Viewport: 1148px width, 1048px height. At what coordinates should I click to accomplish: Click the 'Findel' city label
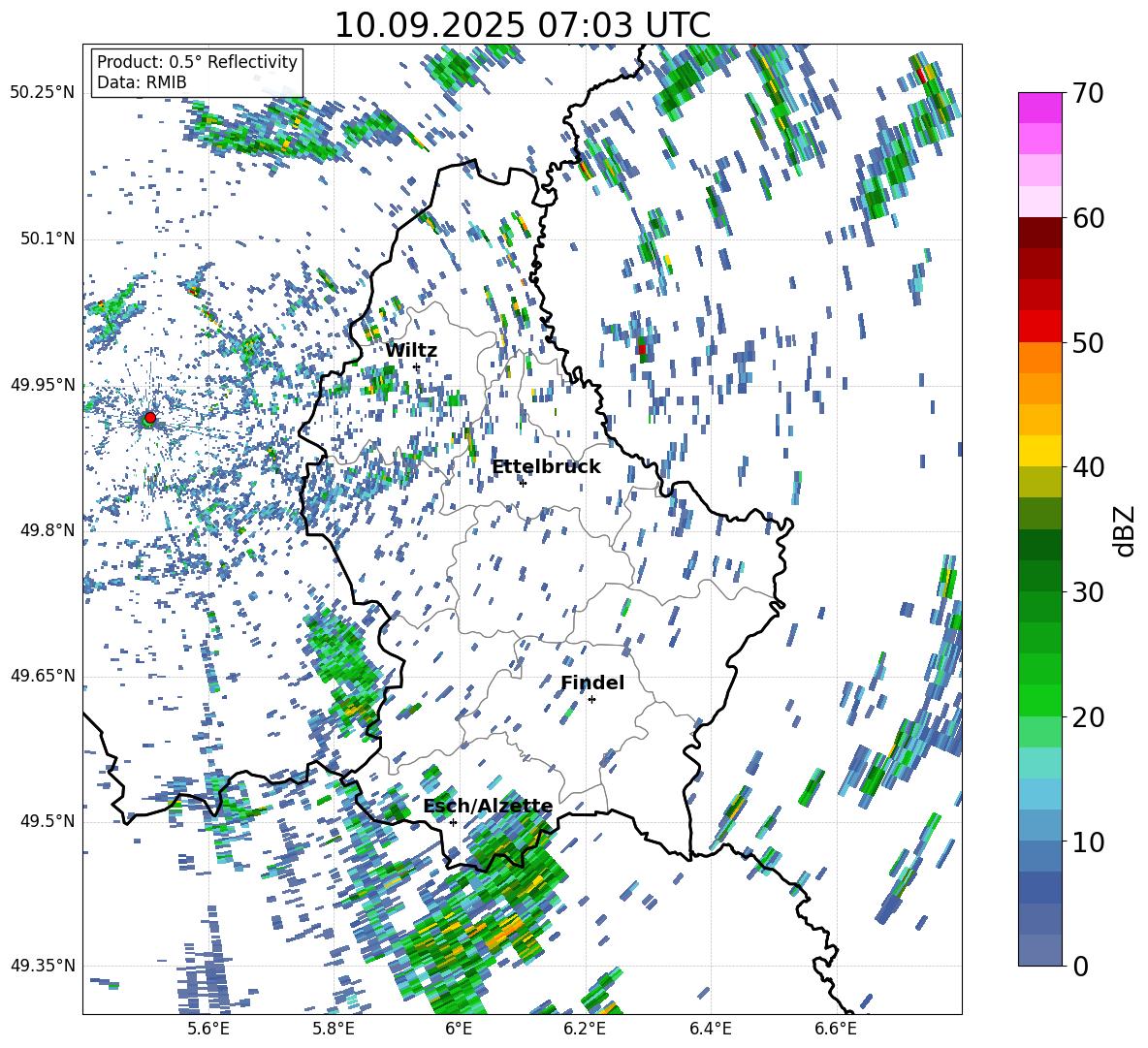coord(592,683)
